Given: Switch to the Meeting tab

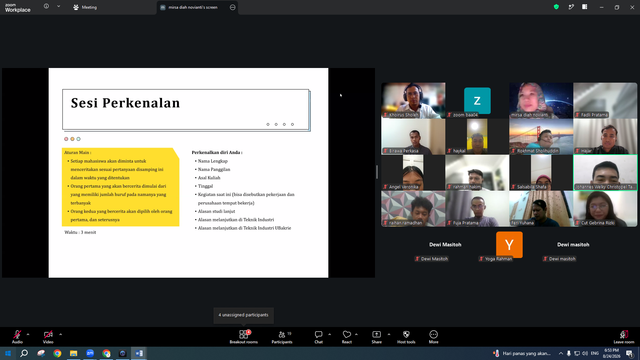Looking at the screenshot, I should (x=85, y=7).
